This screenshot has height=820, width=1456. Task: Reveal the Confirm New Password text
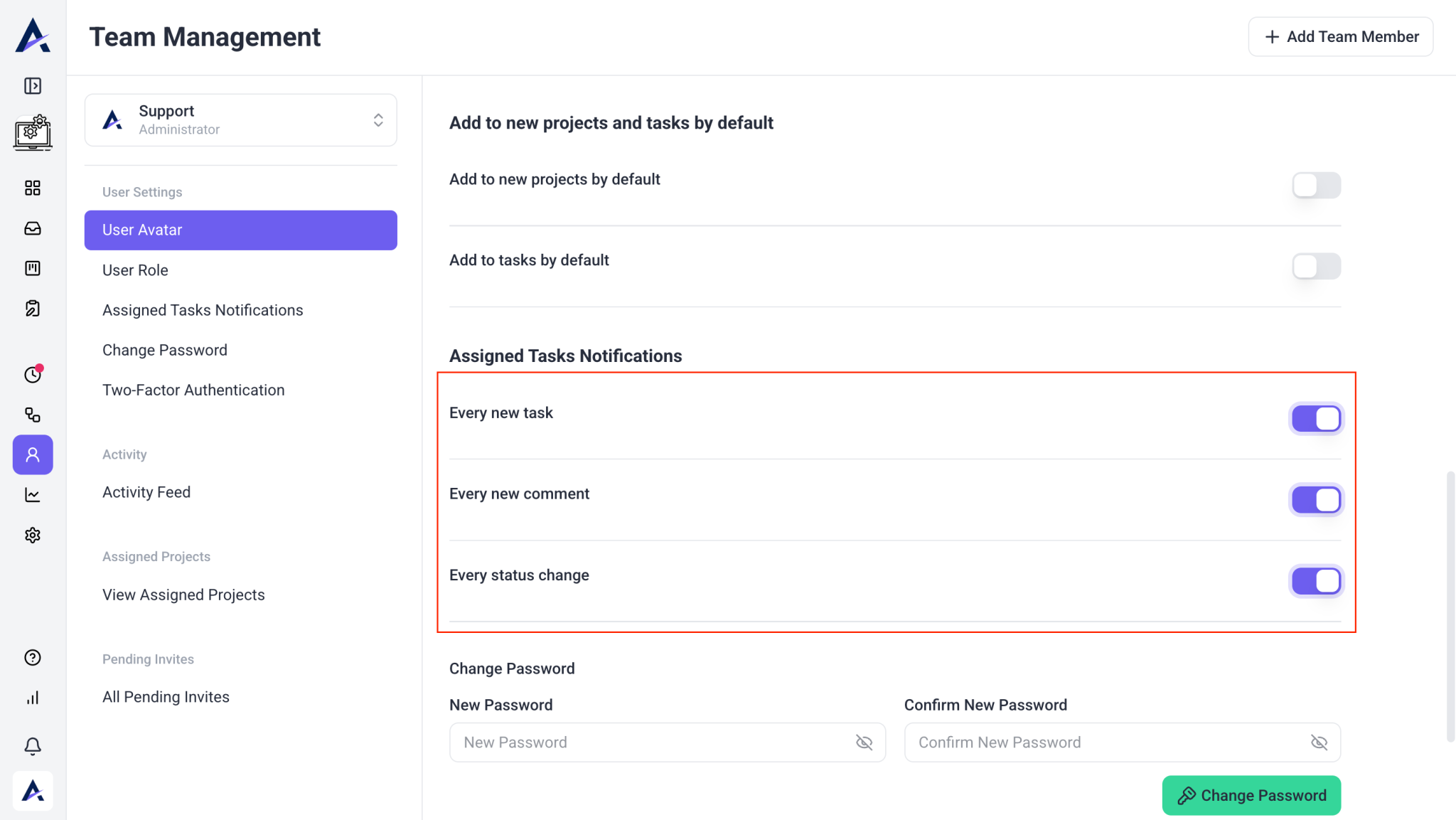(x=1319, y=742)
